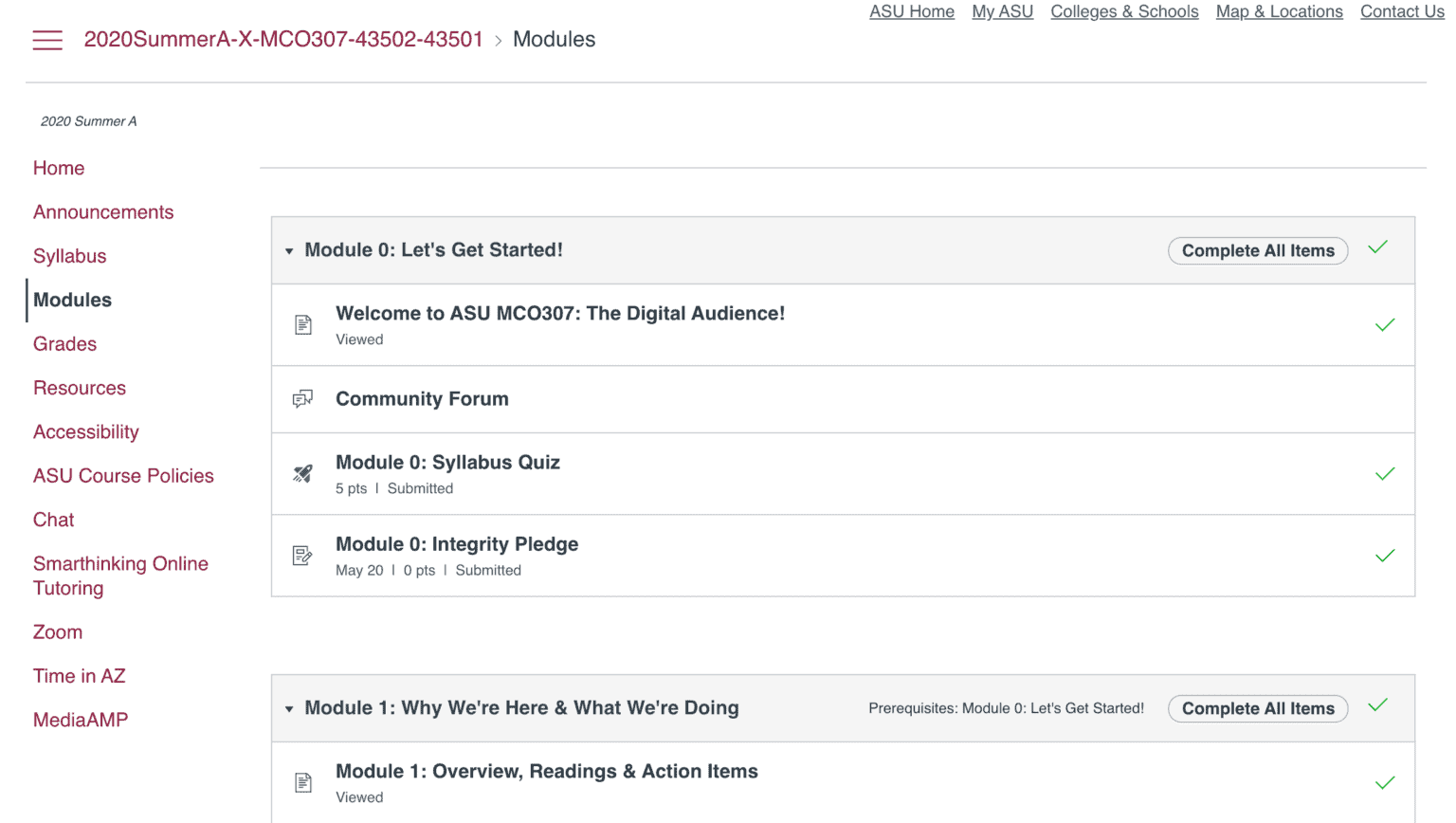Select the rocket quiz icon for Syllabus Quiz
The width and height of the screenshot is (1456, 823).
(302, 472)
